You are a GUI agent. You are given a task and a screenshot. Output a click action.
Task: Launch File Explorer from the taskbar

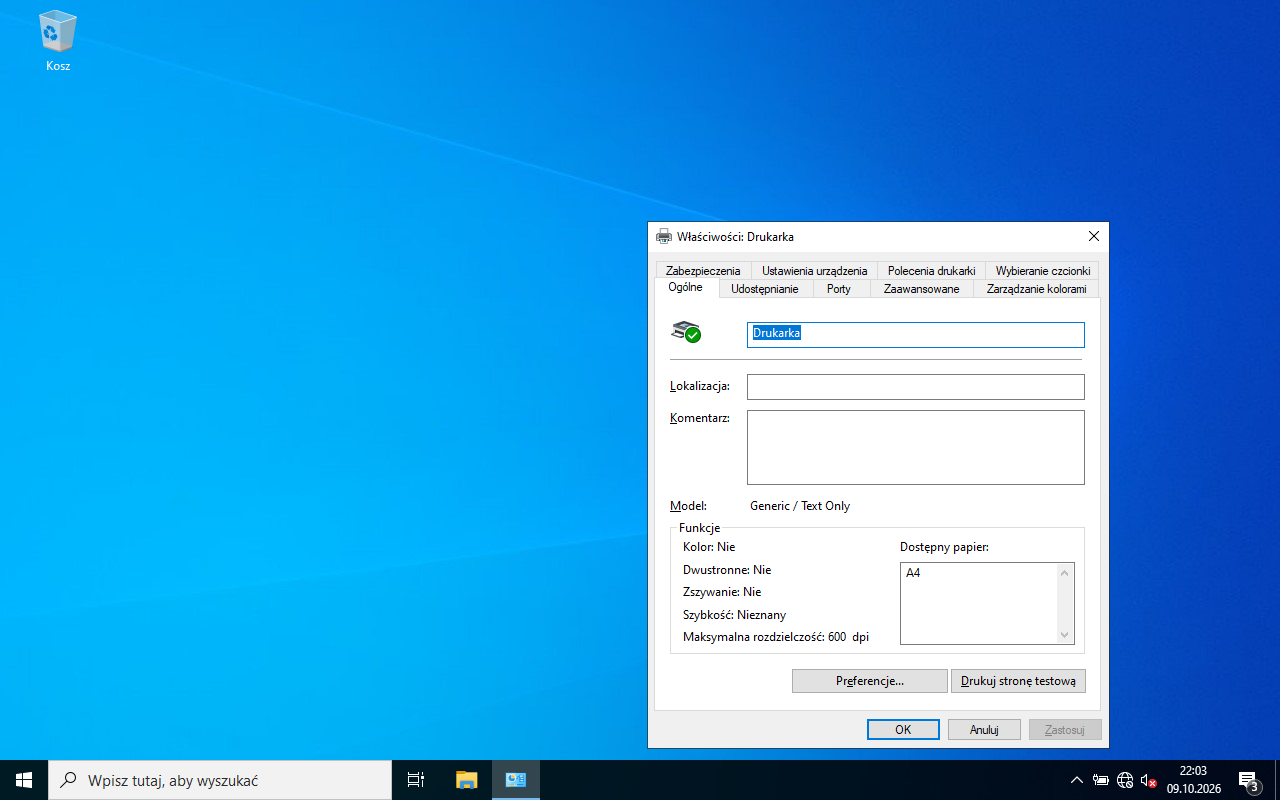coord(466,780)
